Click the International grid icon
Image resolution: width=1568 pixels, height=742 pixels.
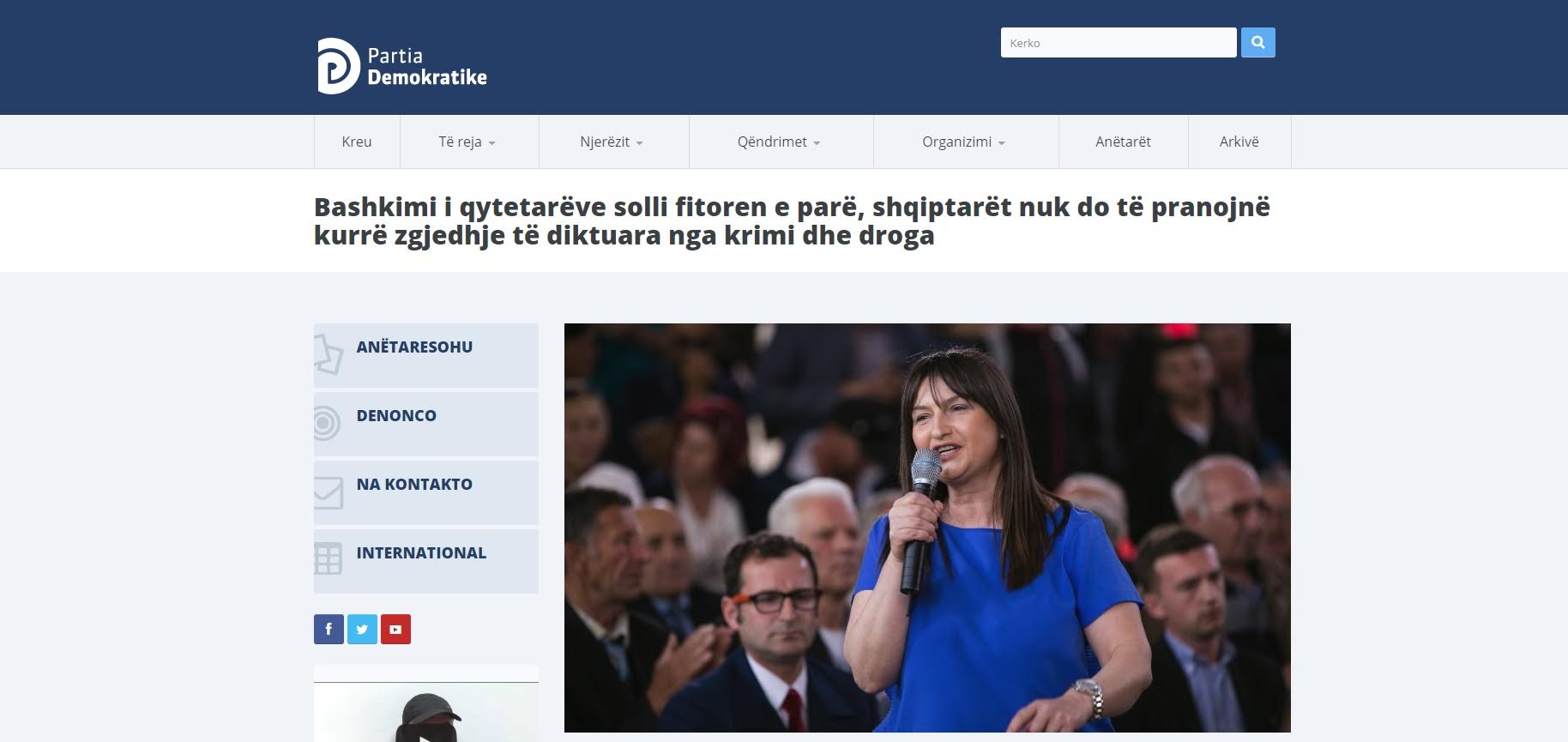(x=328, y=559)
